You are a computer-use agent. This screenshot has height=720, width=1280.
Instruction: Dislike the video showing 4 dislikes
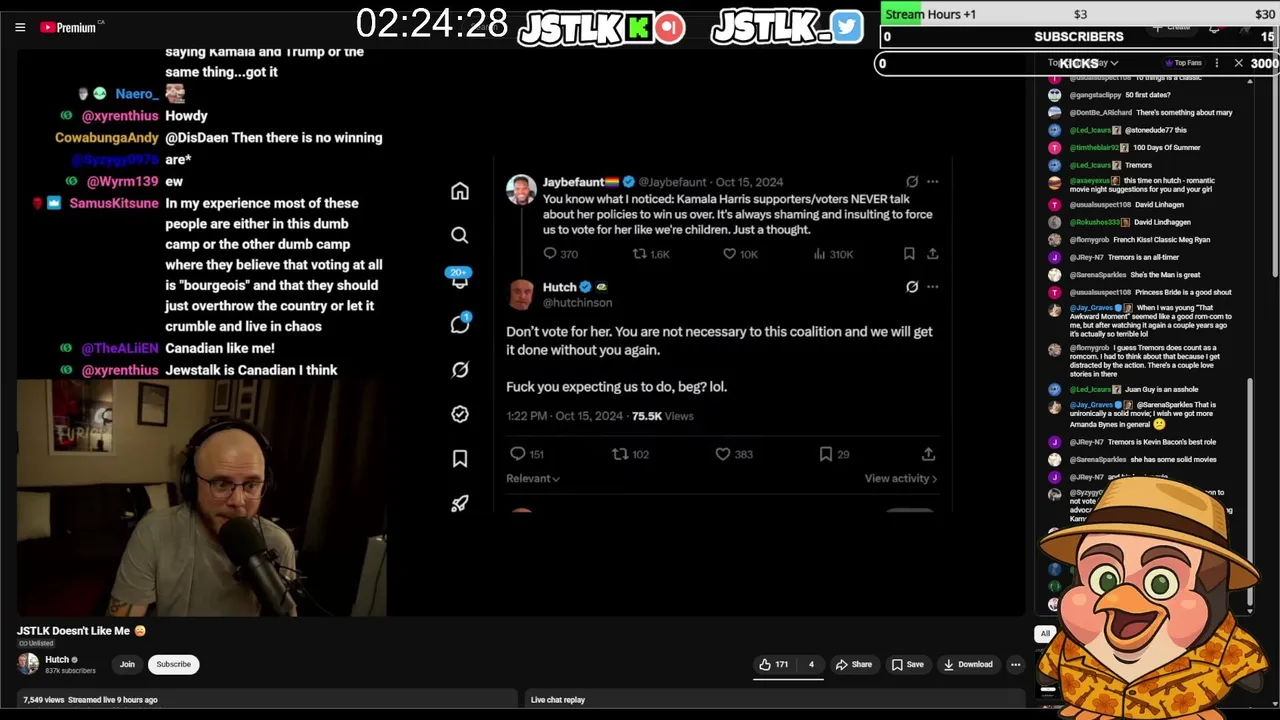(x=811, y=664)
